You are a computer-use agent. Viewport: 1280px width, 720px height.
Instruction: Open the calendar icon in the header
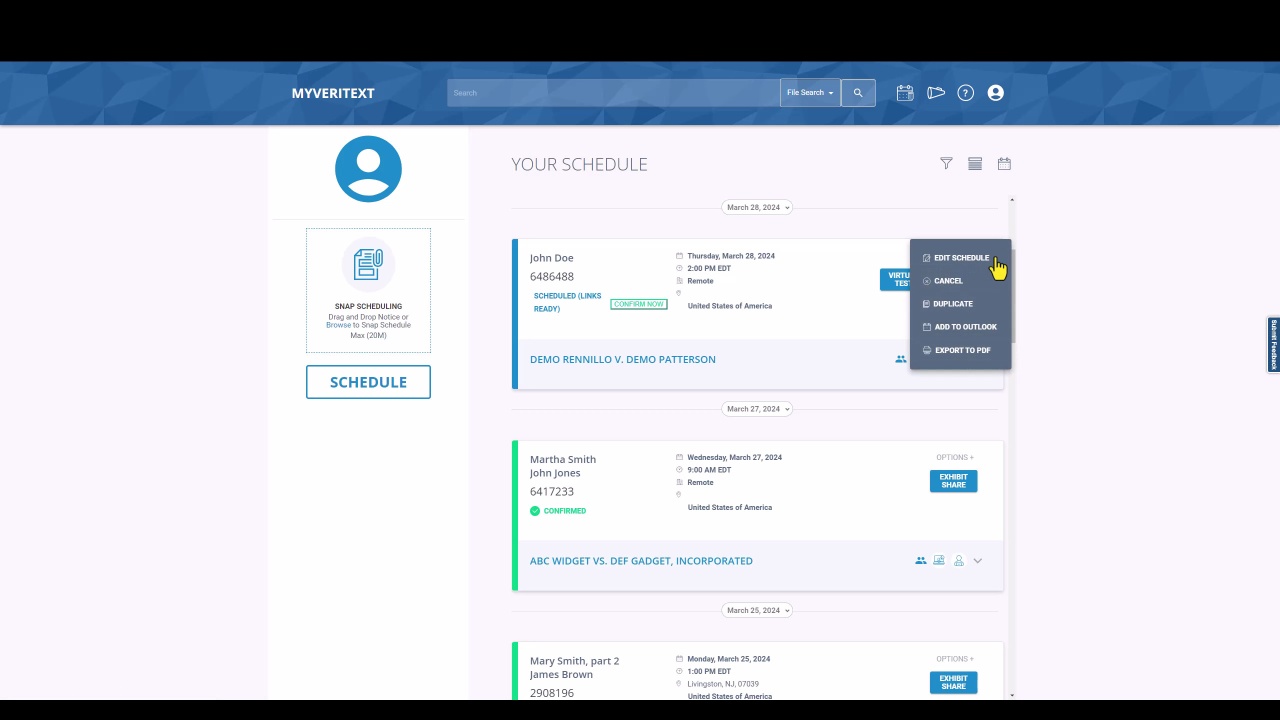(905, 93)
